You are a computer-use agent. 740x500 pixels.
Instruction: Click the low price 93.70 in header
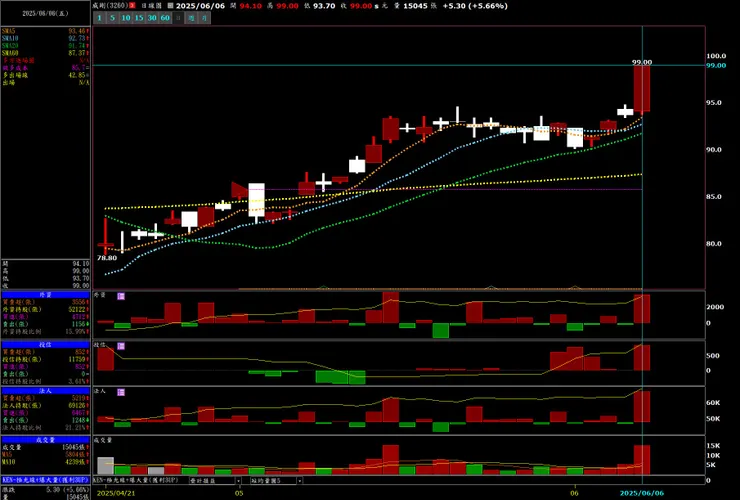click(324, 6)
